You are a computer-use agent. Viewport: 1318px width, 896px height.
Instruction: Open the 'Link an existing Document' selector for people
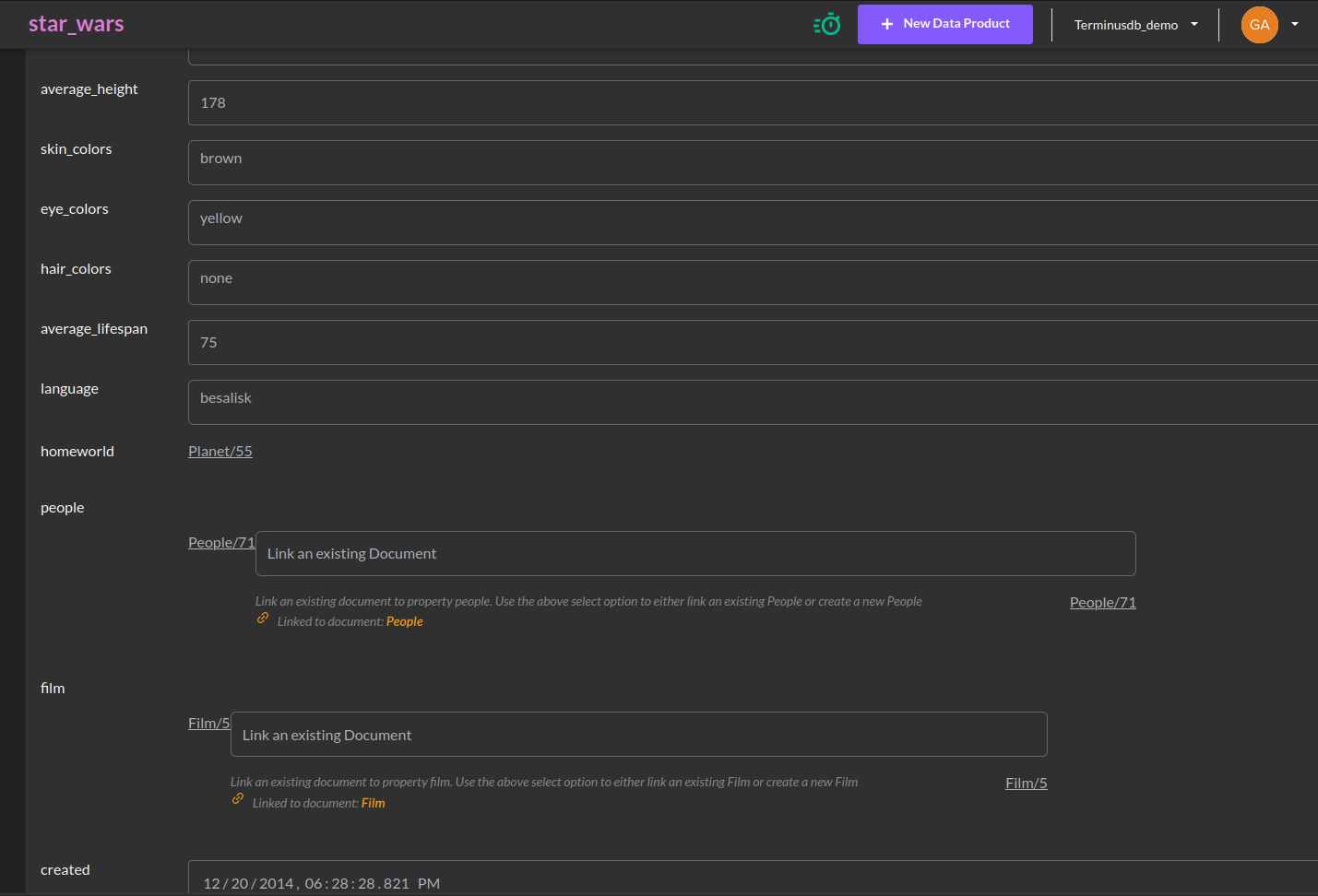coord(695,553)
